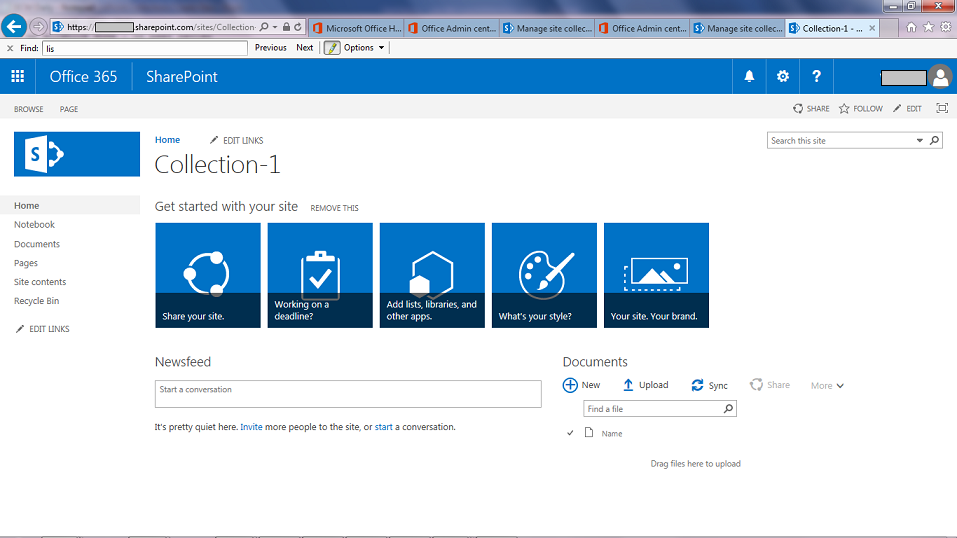This screenshot has width=957, height=538.
Task: Open Your site. Your brand. tile
Action: (x=656, y=275)
